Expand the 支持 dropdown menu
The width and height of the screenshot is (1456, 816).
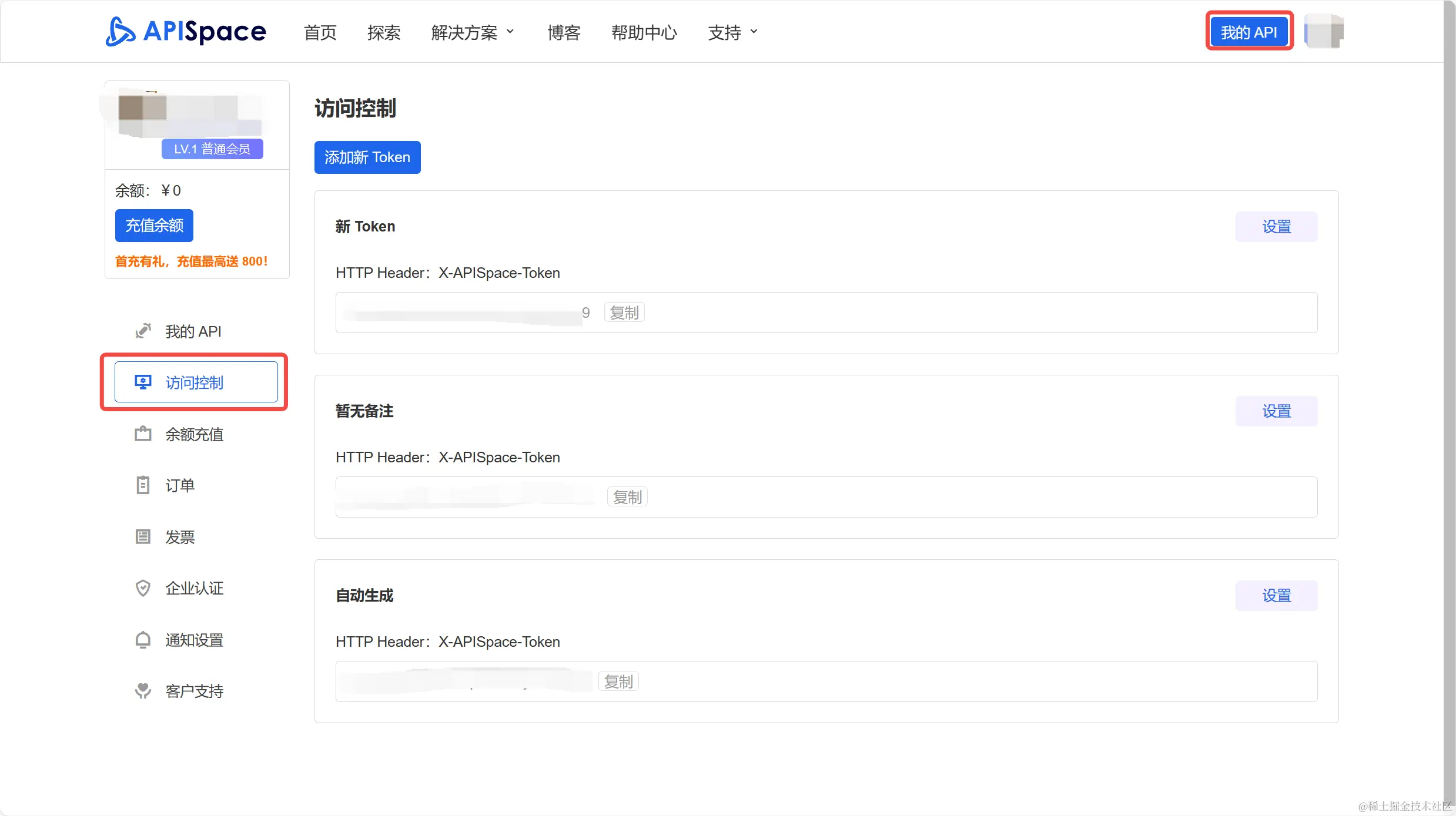(x=732, y=32)
